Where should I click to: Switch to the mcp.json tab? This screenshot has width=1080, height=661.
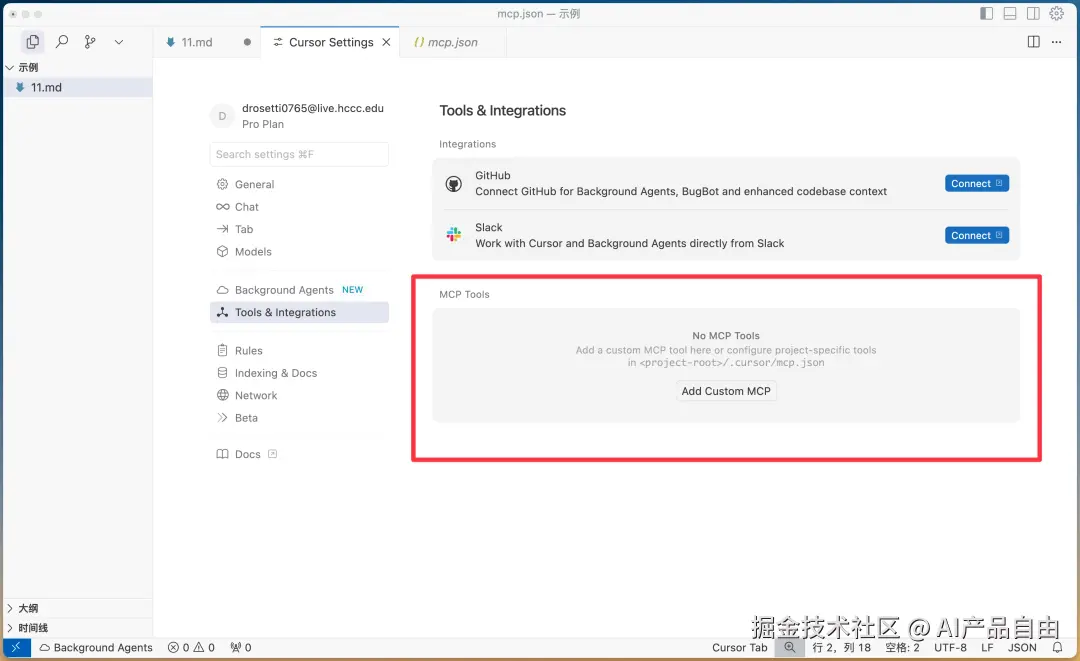coord(453,42)
